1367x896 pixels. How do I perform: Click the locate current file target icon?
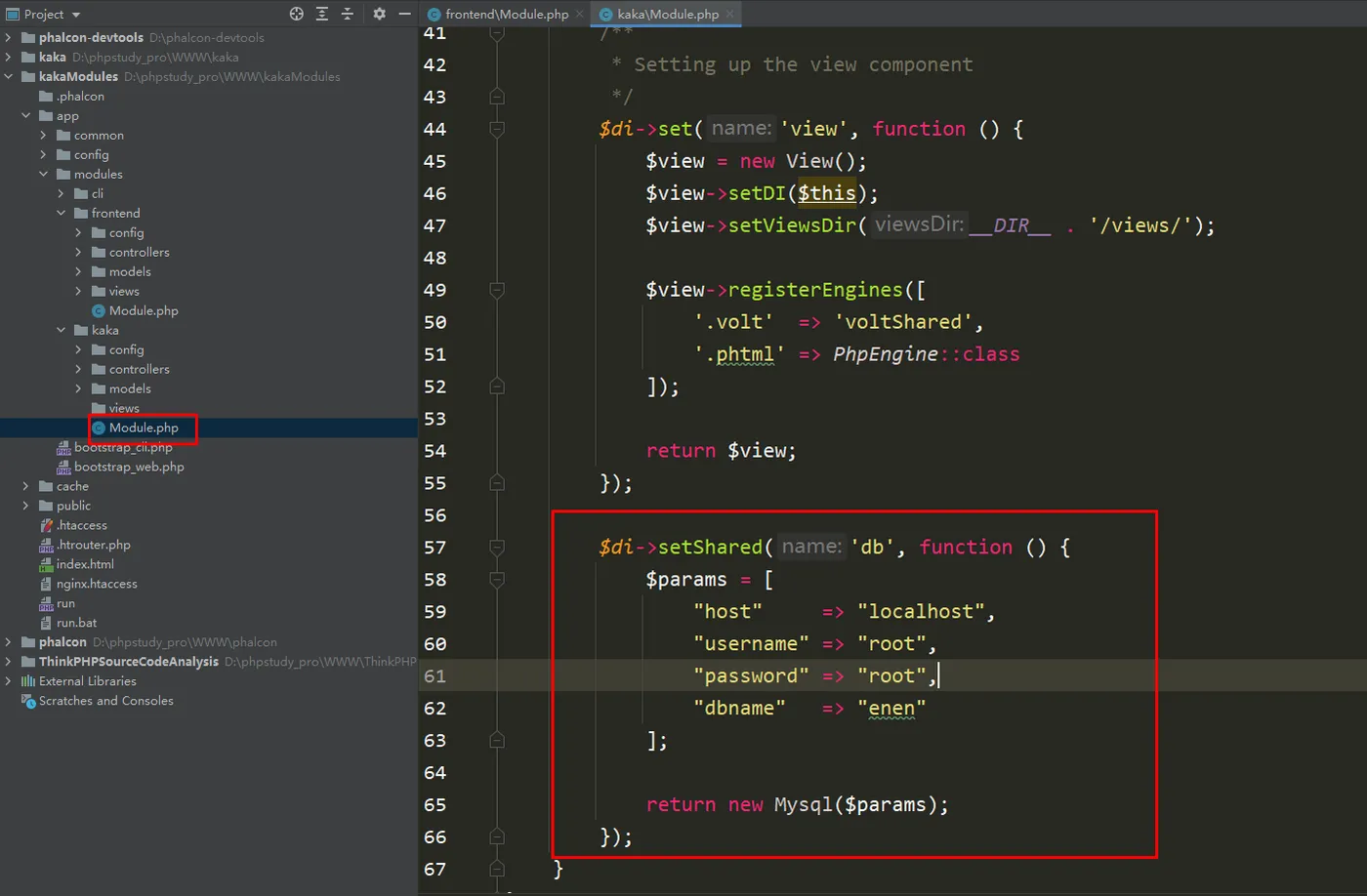(x=297, y=14)
